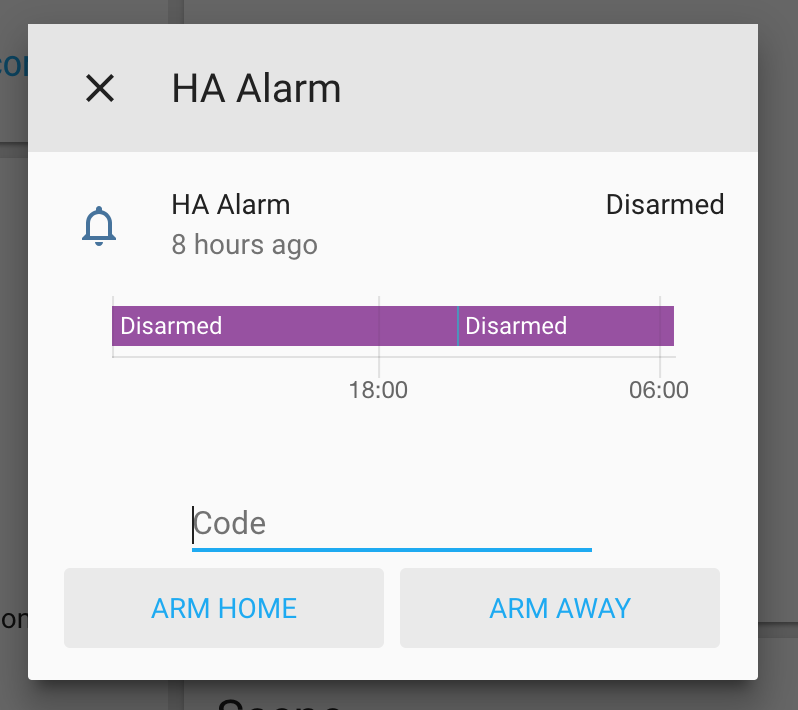Image resolution: width=798 pixels, height=710 pixels.
Task: Click the partial blue link behind dialog
Action: 12,66
